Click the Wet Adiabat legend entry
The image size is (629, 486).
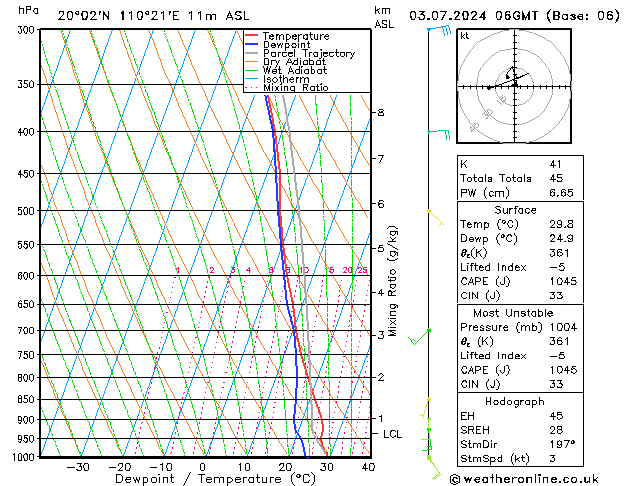point(286,70)
